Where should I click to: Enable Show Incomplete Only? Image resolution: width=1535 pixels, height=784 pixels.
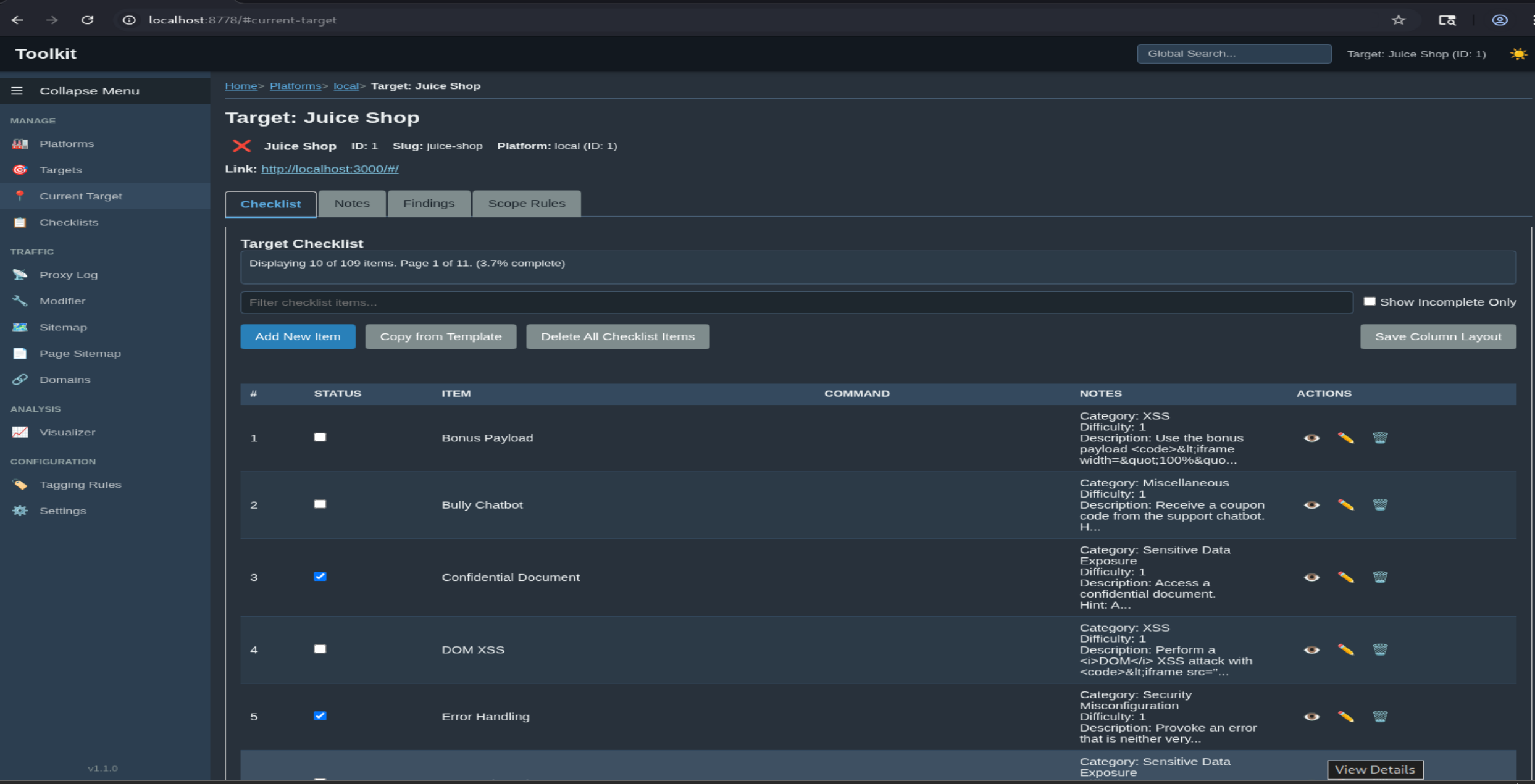pyautogui.click(x=1370, y=301)
